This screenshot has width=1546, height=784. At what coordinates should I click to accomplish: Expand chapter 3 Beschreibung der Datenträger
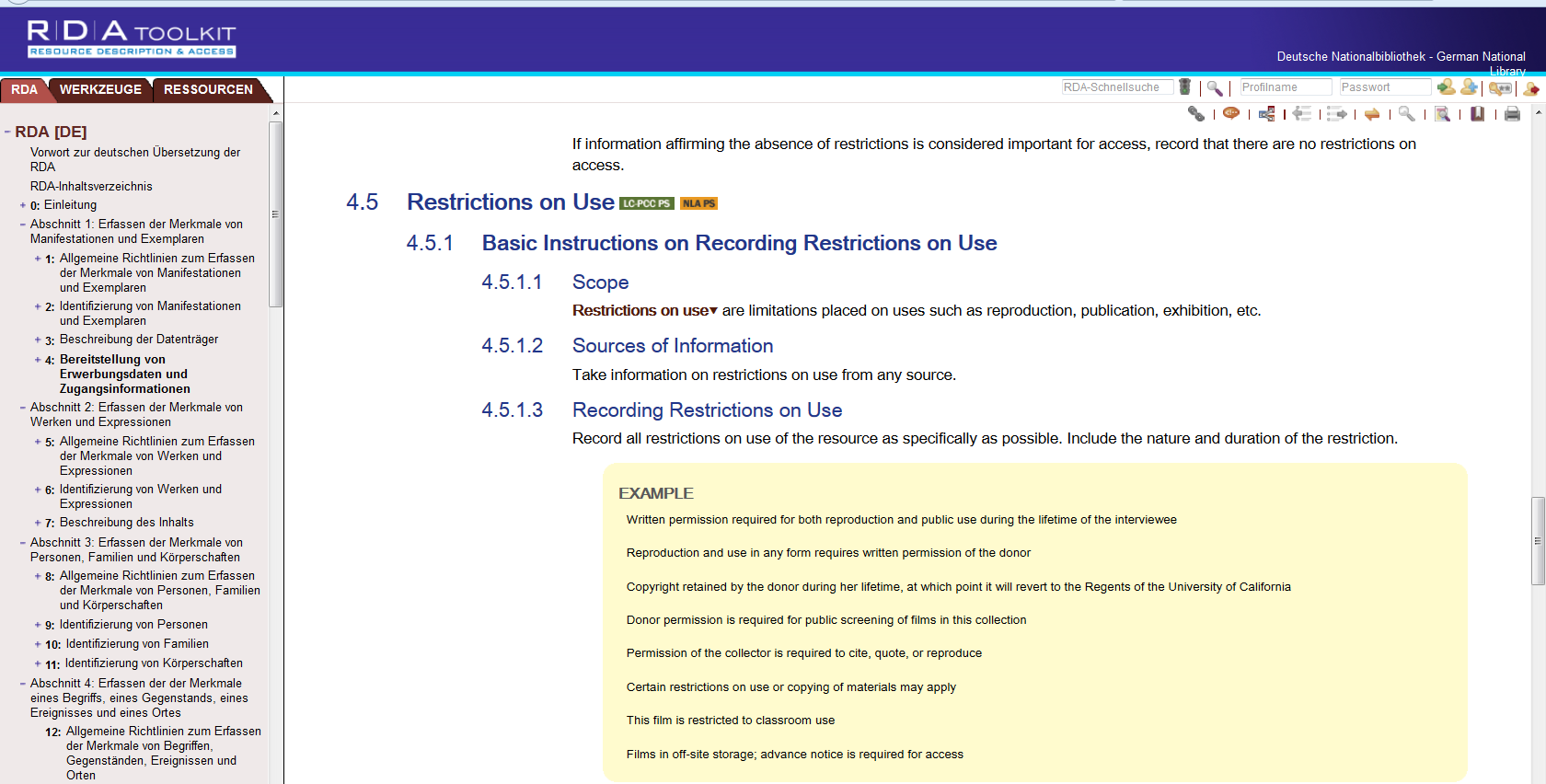pos(38,340)
